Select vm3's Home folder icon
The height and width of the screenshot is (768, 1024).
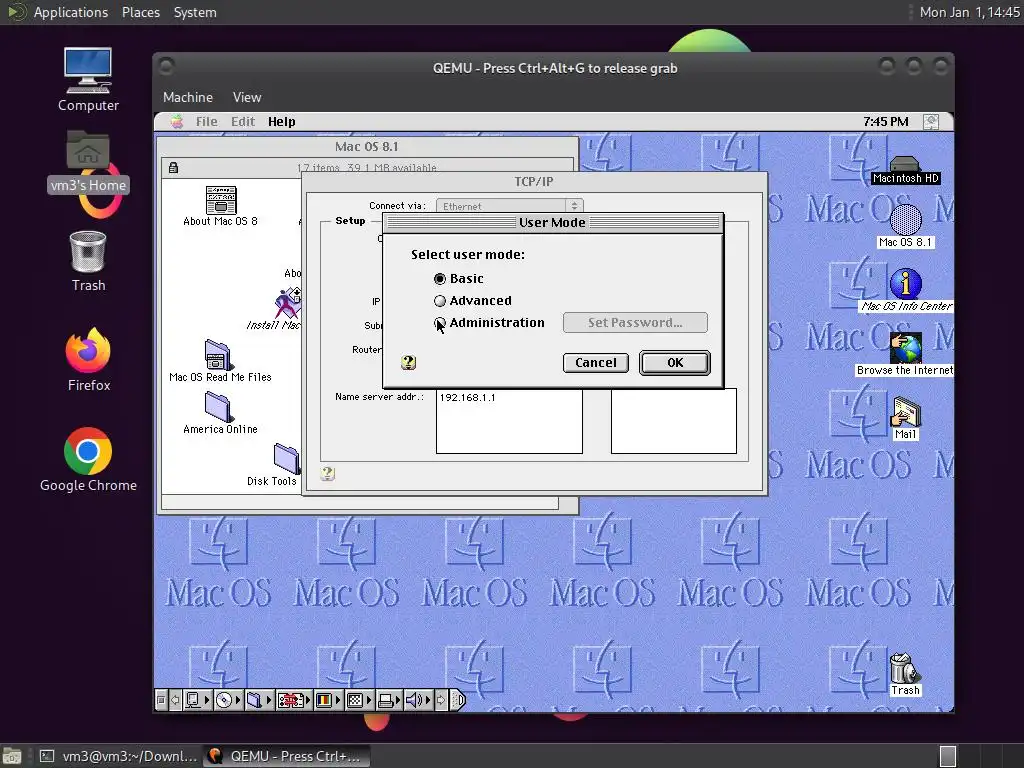pyautogui.click(x=88, y=162)
